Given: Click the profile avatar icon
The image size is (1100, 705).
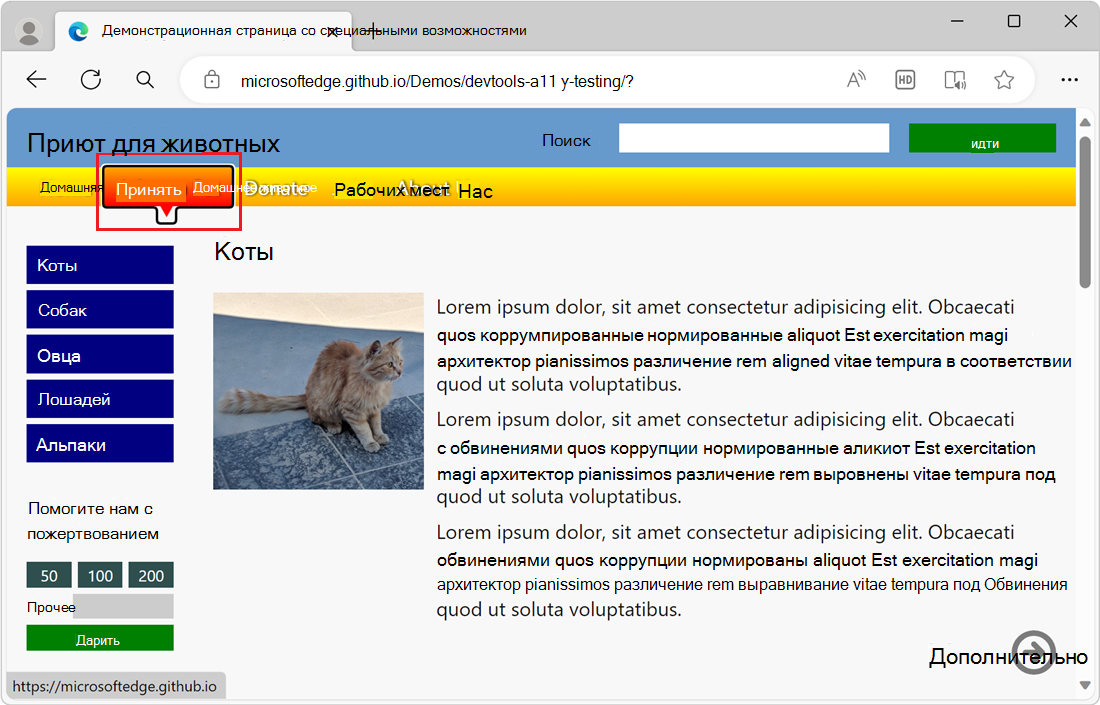Looking at the screenshot, I should [x=28, y=30].
